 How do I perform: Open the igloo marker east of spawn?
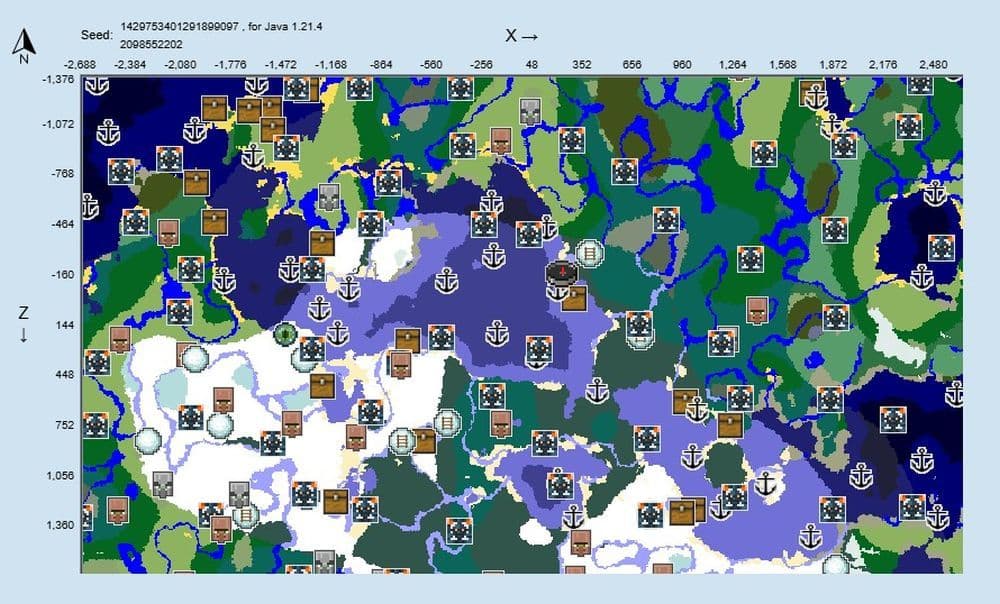pyautogui.click(x=590, y=252)
